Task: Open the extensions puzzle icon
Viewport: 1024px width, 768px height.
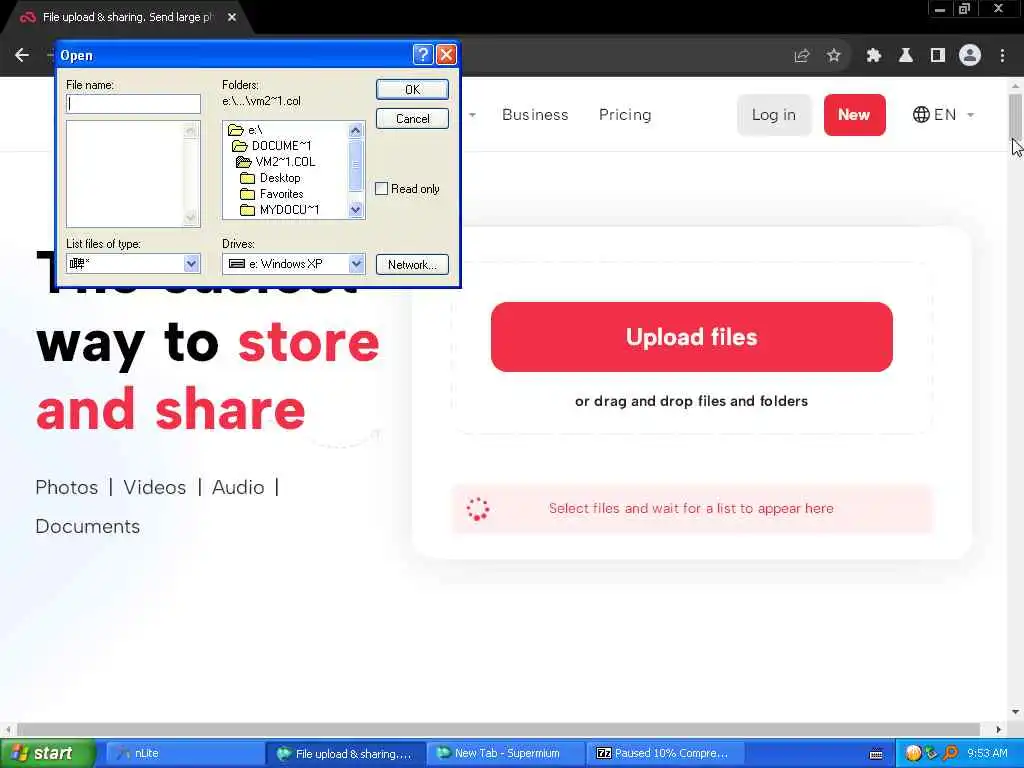Action: (874, 56)
